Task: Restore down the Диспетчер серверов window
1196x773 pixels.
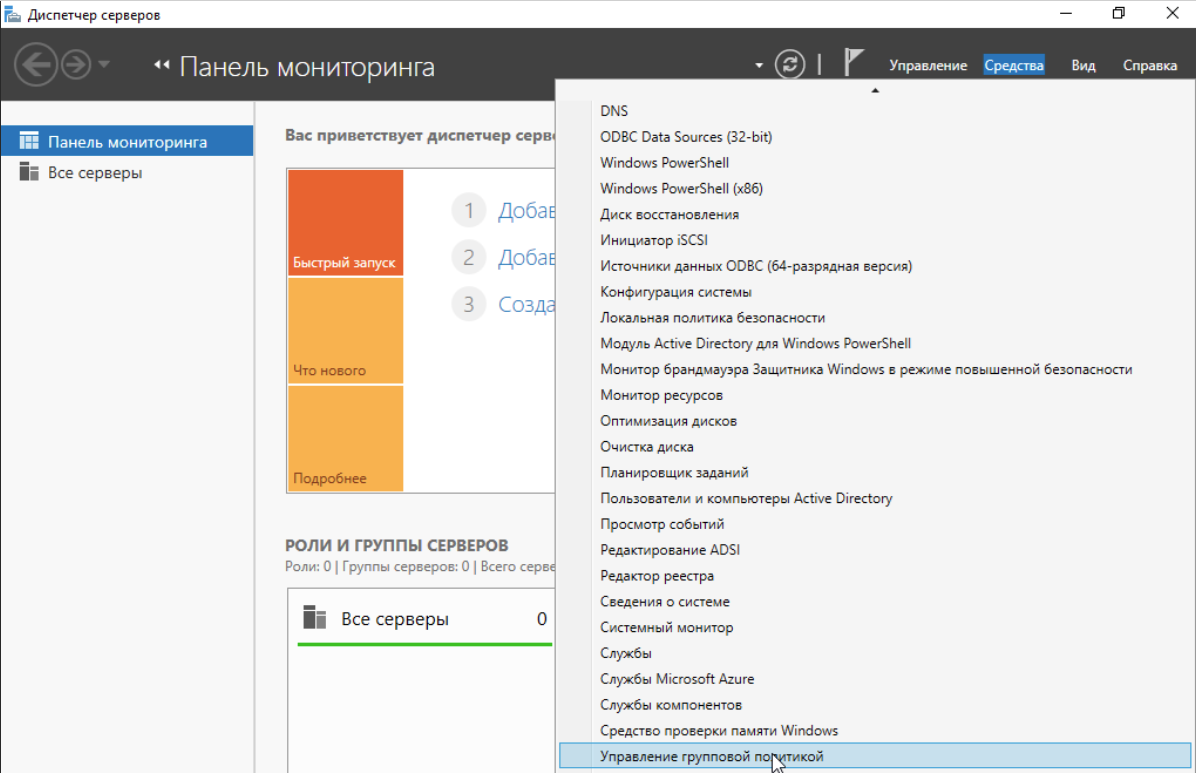Action: point(1118,14)
